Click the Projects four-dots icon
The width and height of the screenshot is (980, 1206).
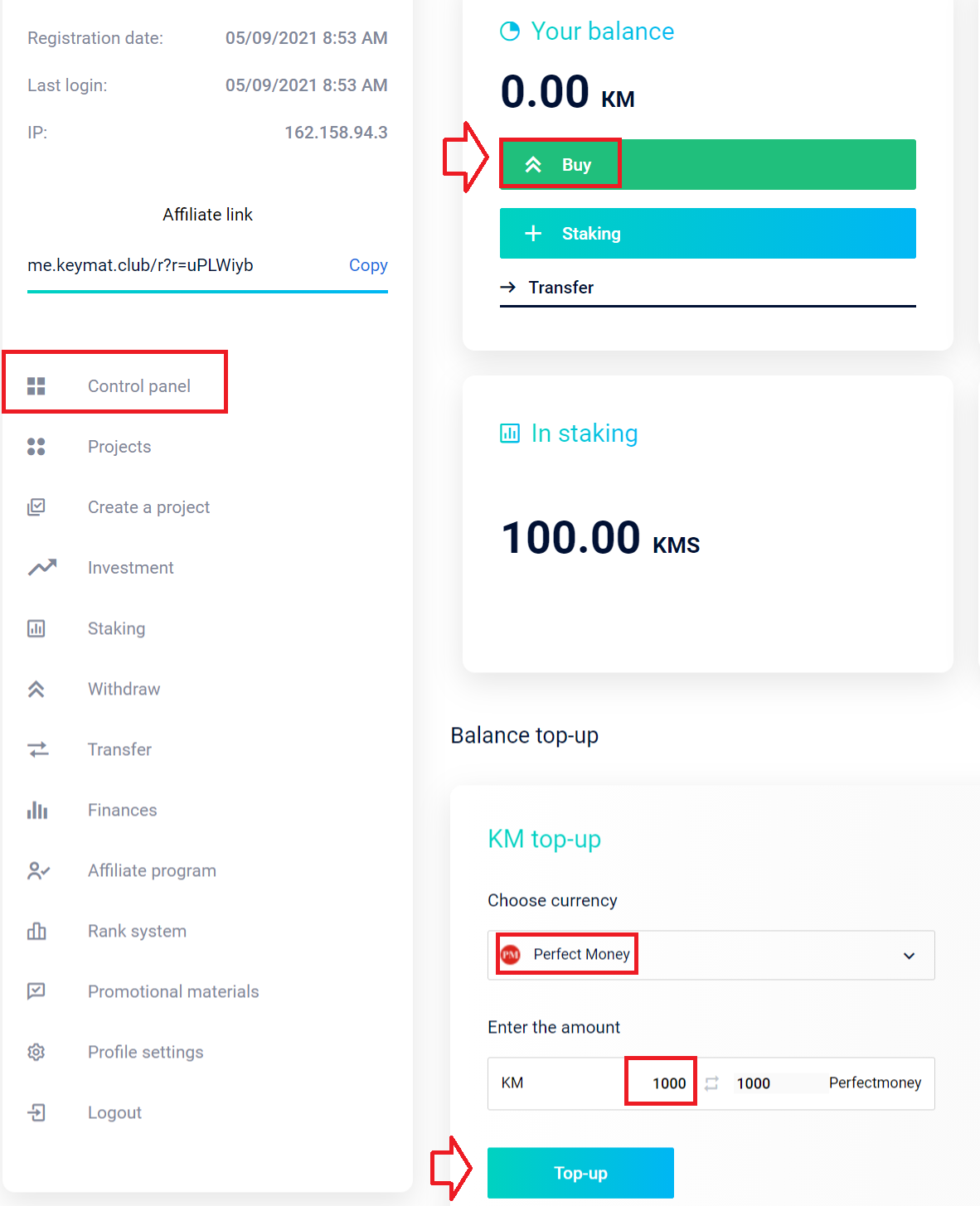point(36,447)
